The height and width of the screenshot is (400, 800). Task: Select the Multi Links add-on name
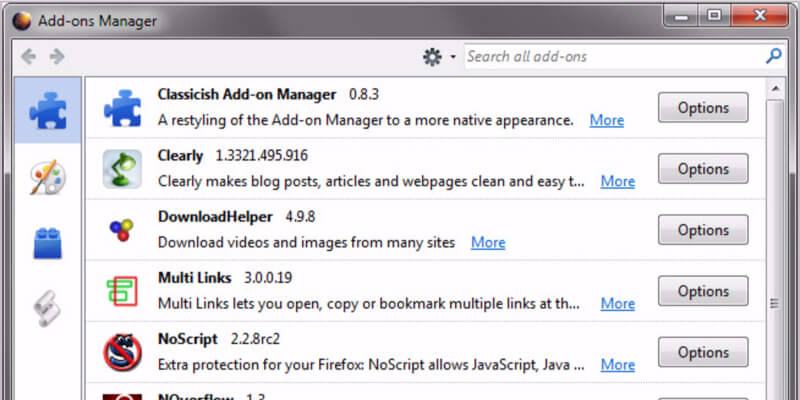pyautogui.click(x=194, y=278)
